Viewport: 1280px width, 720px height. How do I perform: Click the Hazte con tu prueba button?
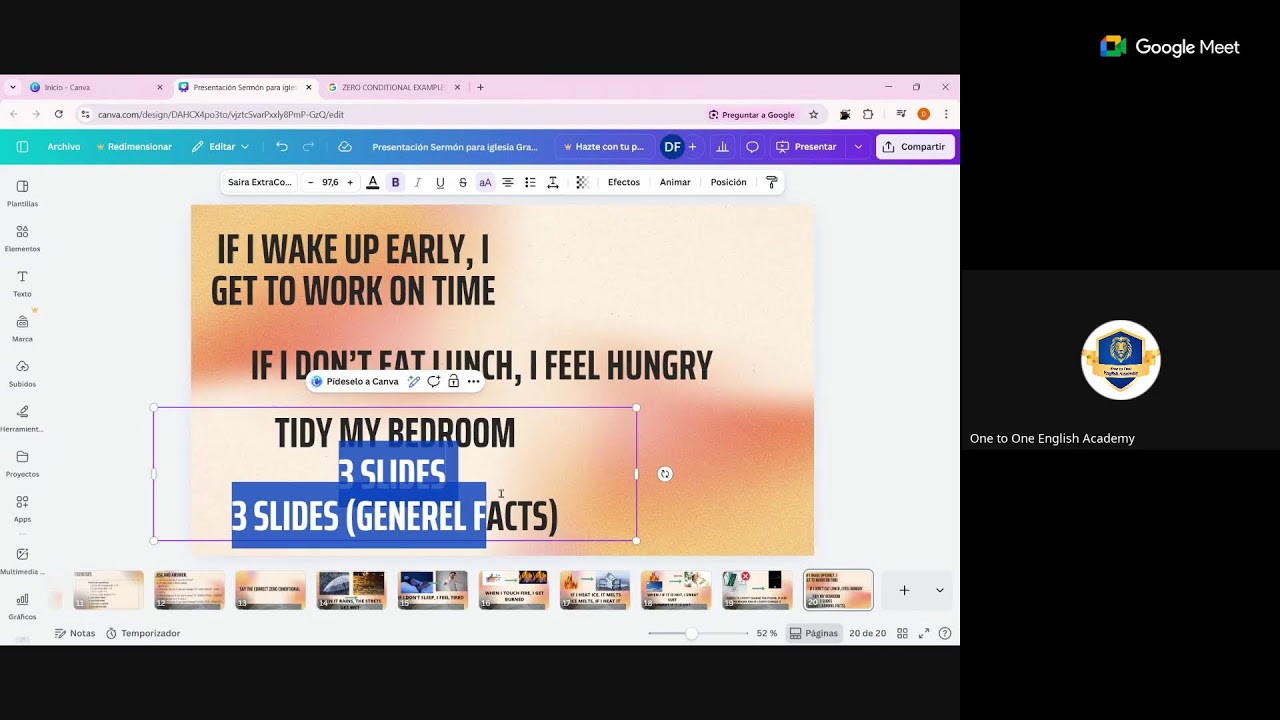pyautogui.click(x=604, y=147)
